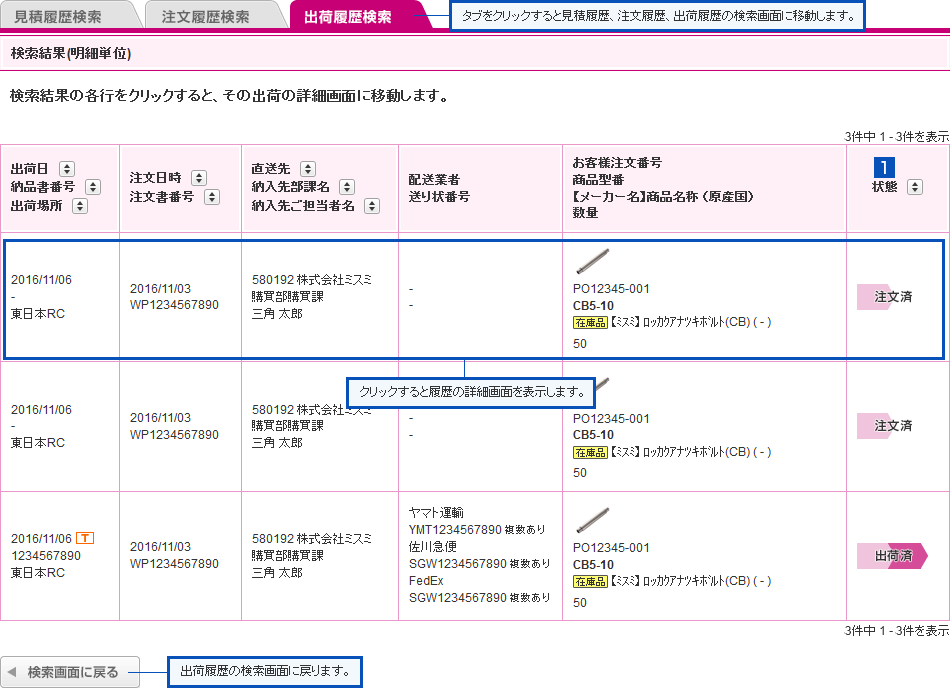Sort by 出荷日 using its sort icon
The height and width of the screenshot is (689, 950).
click(x=67, y=169)
